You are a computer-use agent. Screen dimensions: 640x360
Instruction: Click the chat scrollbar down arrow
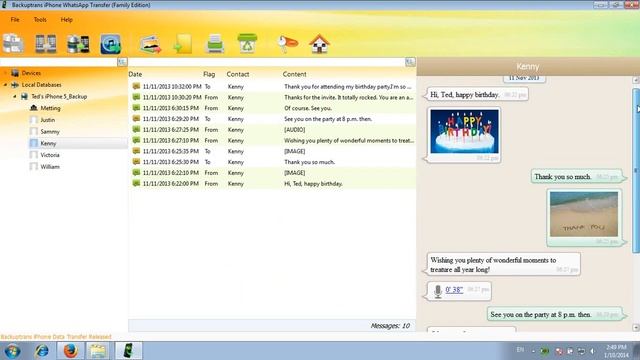(x=636, y=327)
